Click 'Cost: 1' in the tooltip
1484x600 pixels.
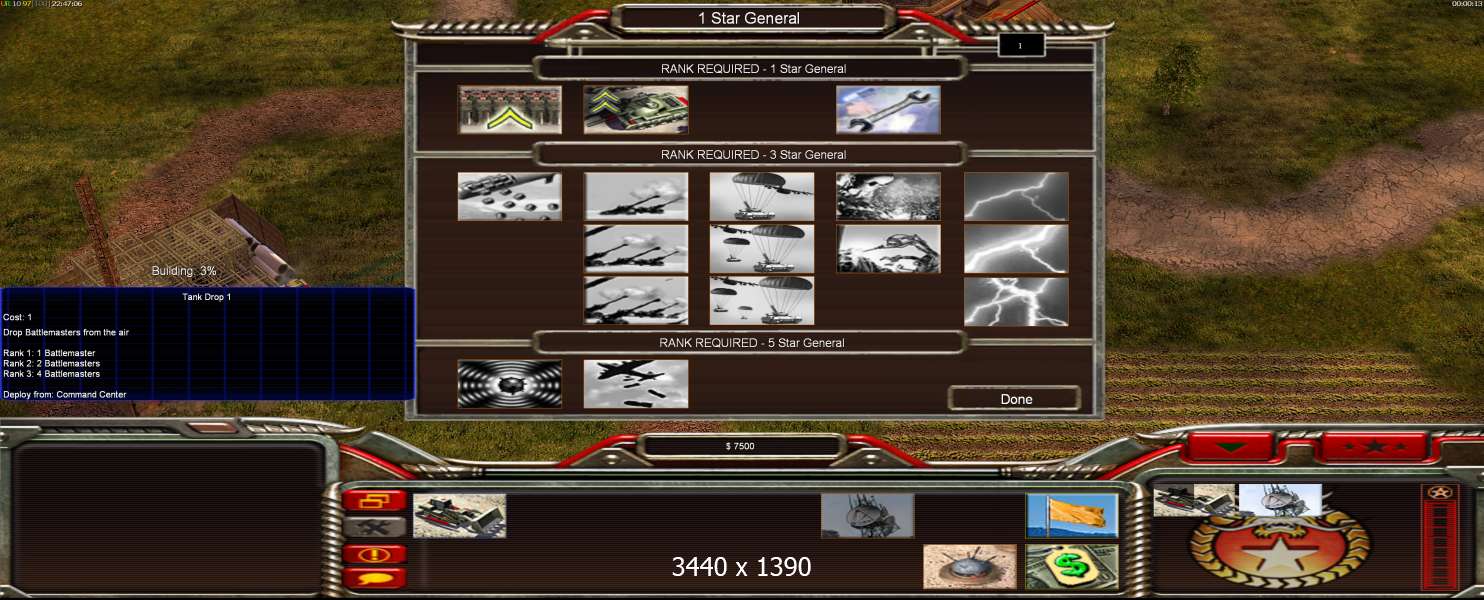[18, 317]
